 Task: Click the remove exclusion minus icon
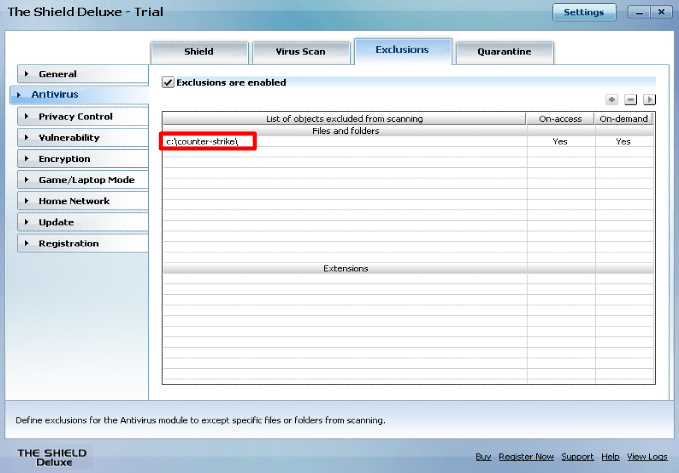(630, 100)
